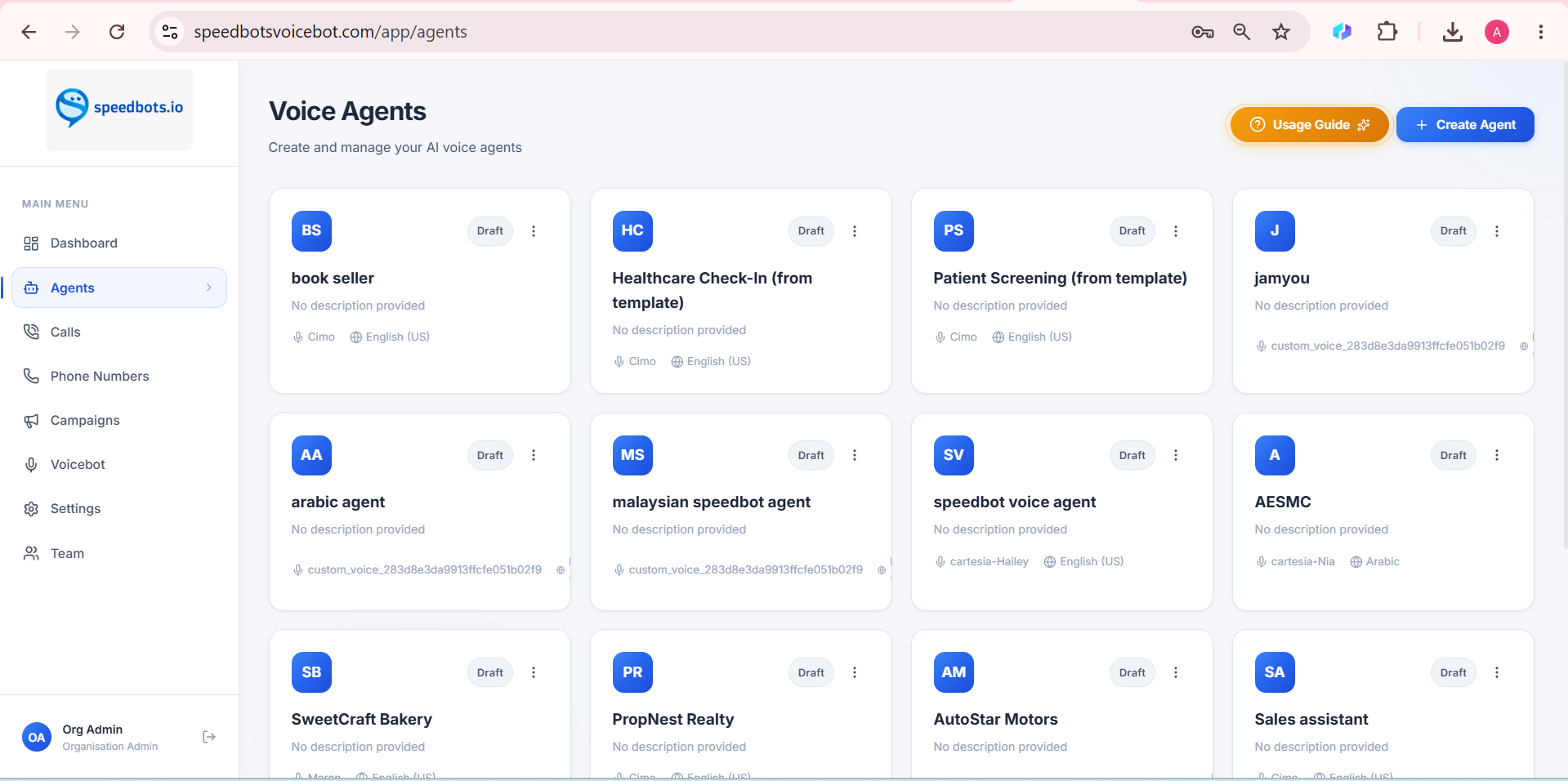The height and width of the screenshot is (781, 1568).
Task: Open browser downloads icon
Action: [1453, 32]
